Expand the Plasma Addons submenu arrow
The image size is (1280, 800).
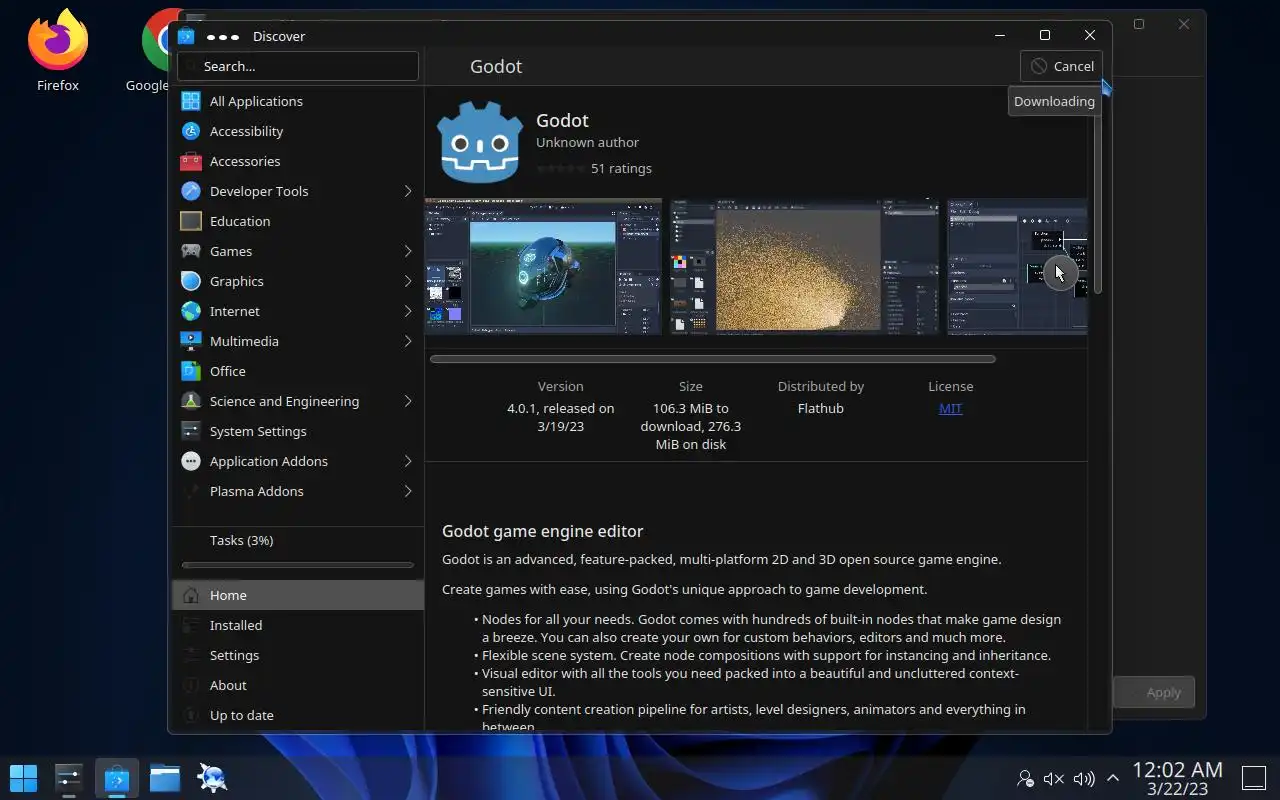[408, 491]
